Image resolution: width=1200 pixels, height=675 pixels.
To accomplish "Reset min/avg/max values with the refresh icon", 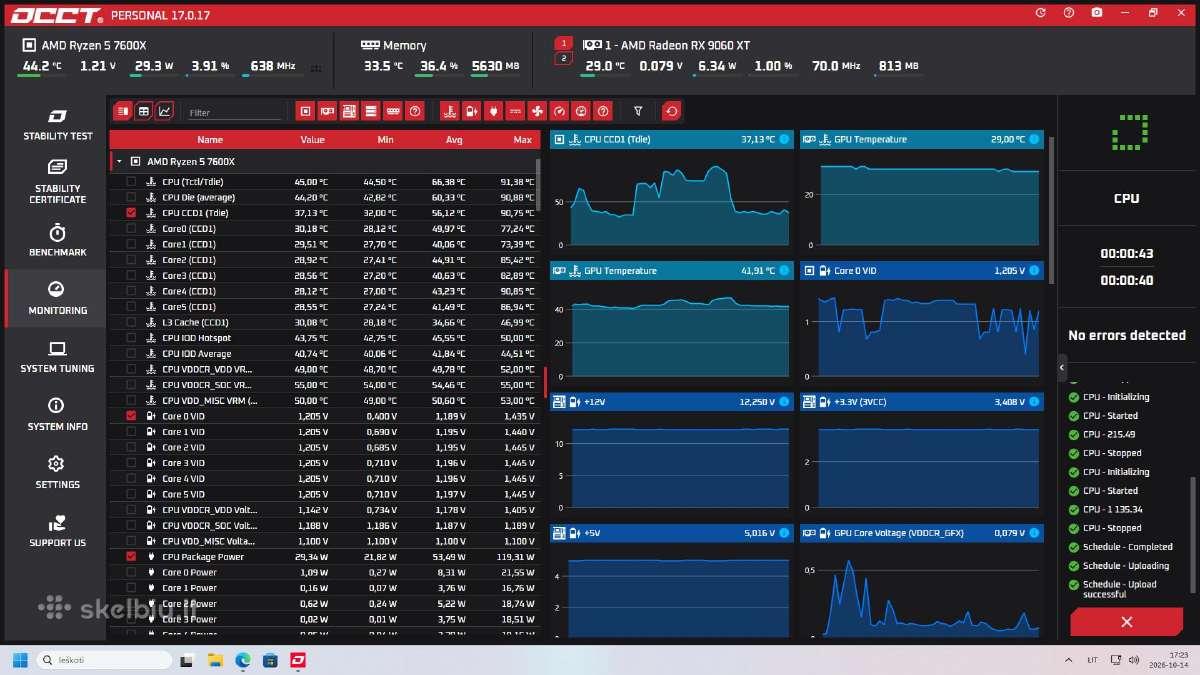I will point(671,111).
